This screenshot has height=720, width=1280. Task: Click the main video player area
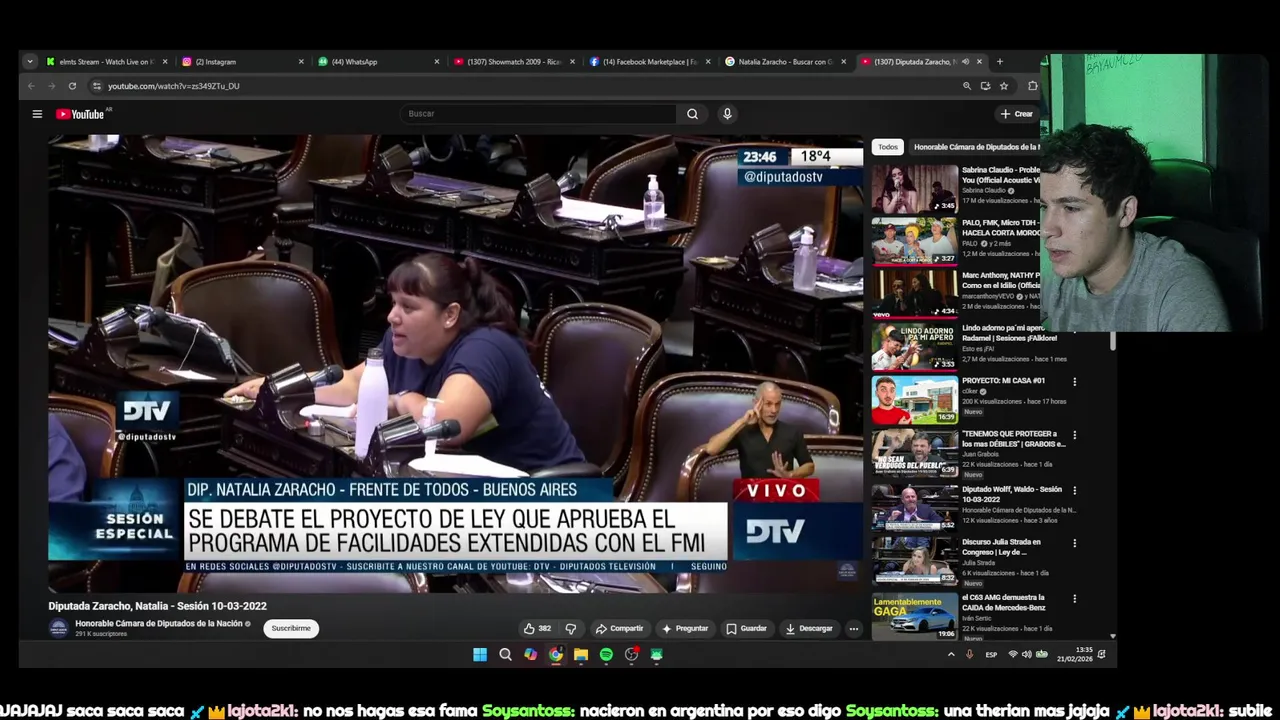click(456, 364)
